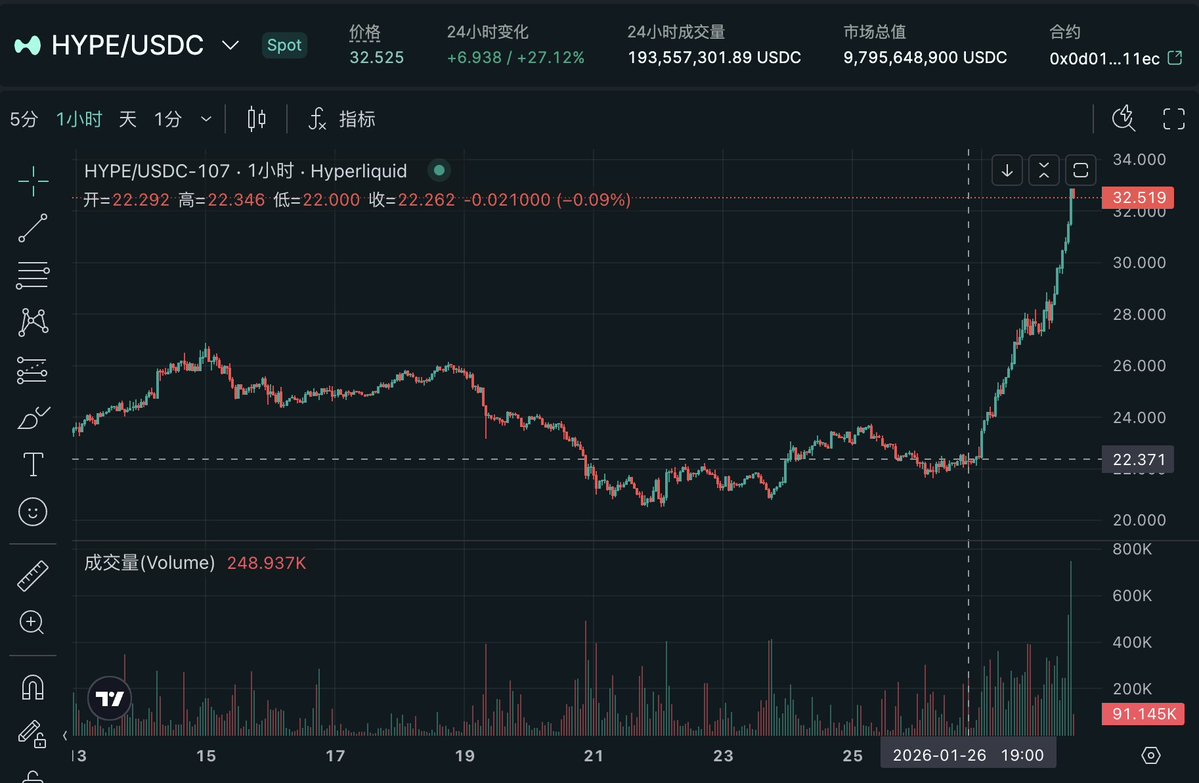Click the collapse pane button

tap(1044, 170)
